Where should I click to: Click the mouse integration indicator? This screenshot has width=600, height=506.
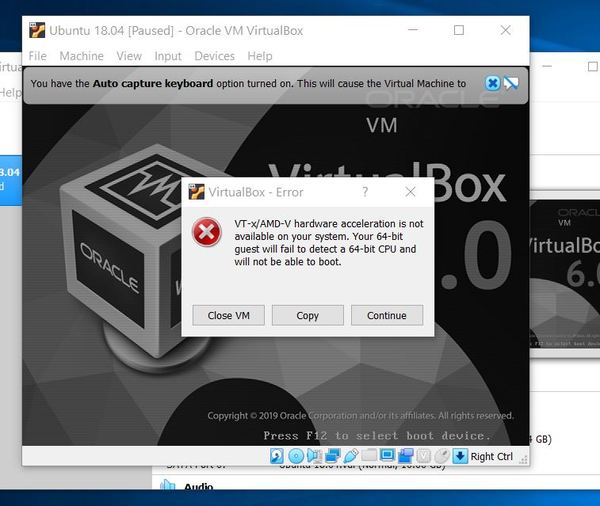click(x=442, y=456)
